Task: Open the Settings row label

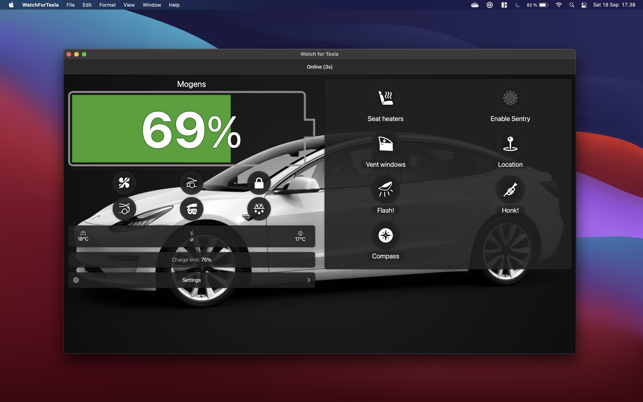Action: coord(192,280)
